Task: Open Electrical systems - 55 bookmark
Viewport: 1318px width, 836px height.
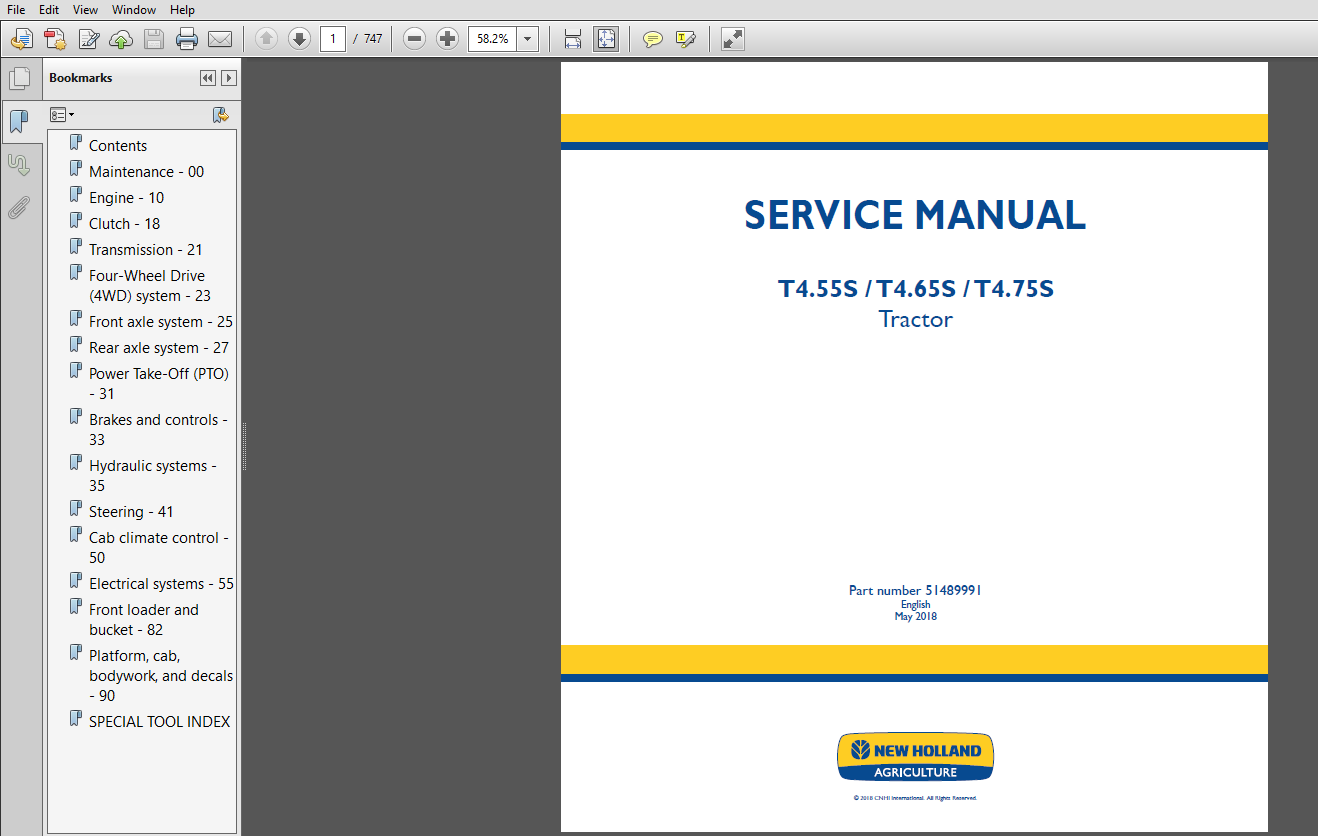Action: (x=161, y=584)
